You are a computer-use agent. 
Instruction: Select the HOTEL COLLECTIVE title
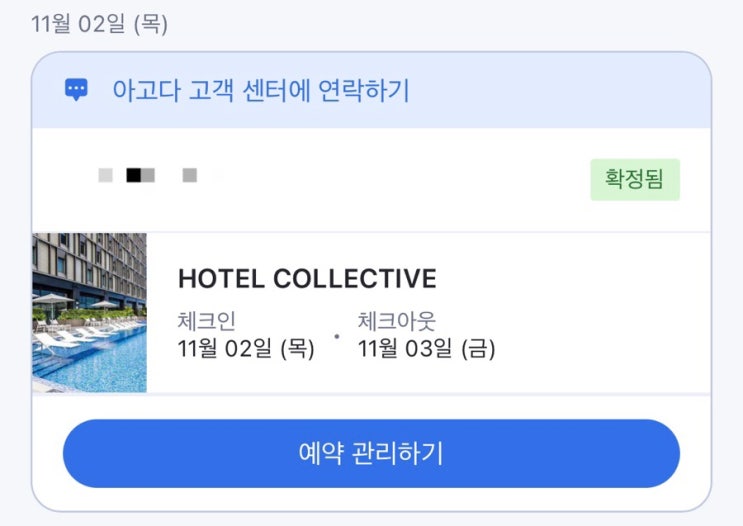307,278
